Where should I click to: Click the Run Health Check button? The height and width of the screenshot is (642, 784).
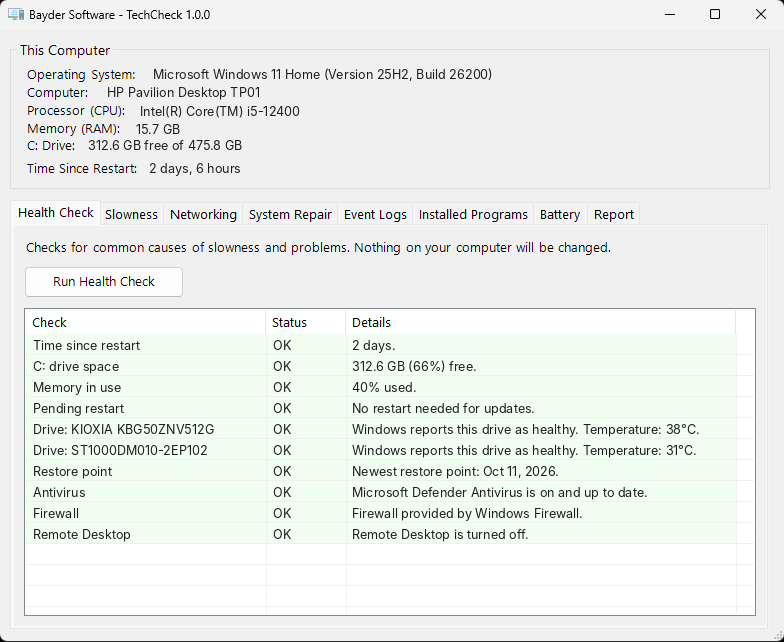[104, 282]
